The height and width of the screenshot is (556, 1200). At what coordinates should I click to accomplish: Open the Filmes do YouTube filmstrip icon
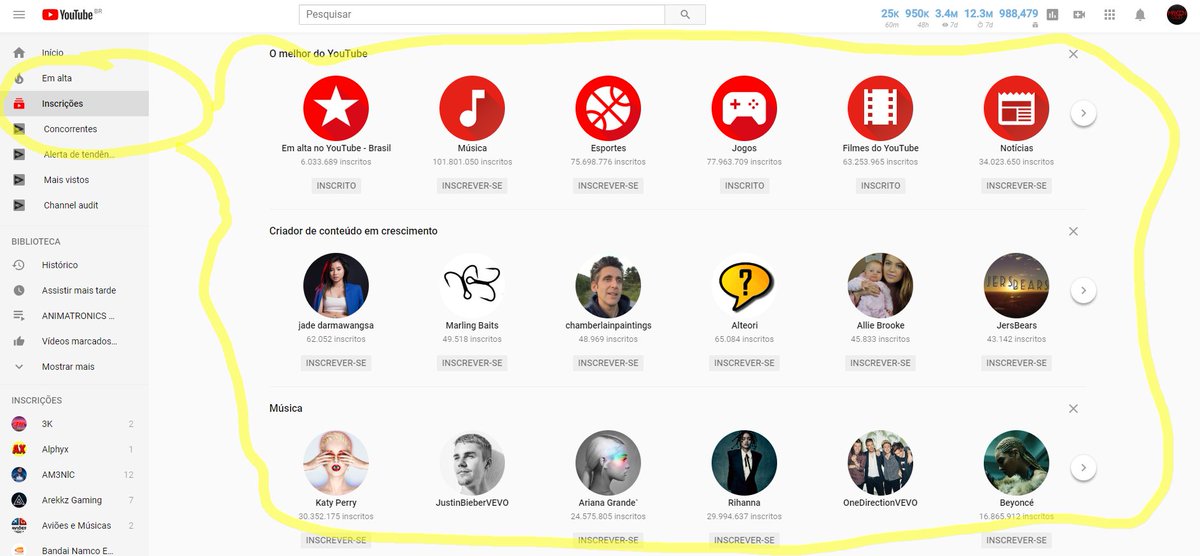(x=880, y=108)
